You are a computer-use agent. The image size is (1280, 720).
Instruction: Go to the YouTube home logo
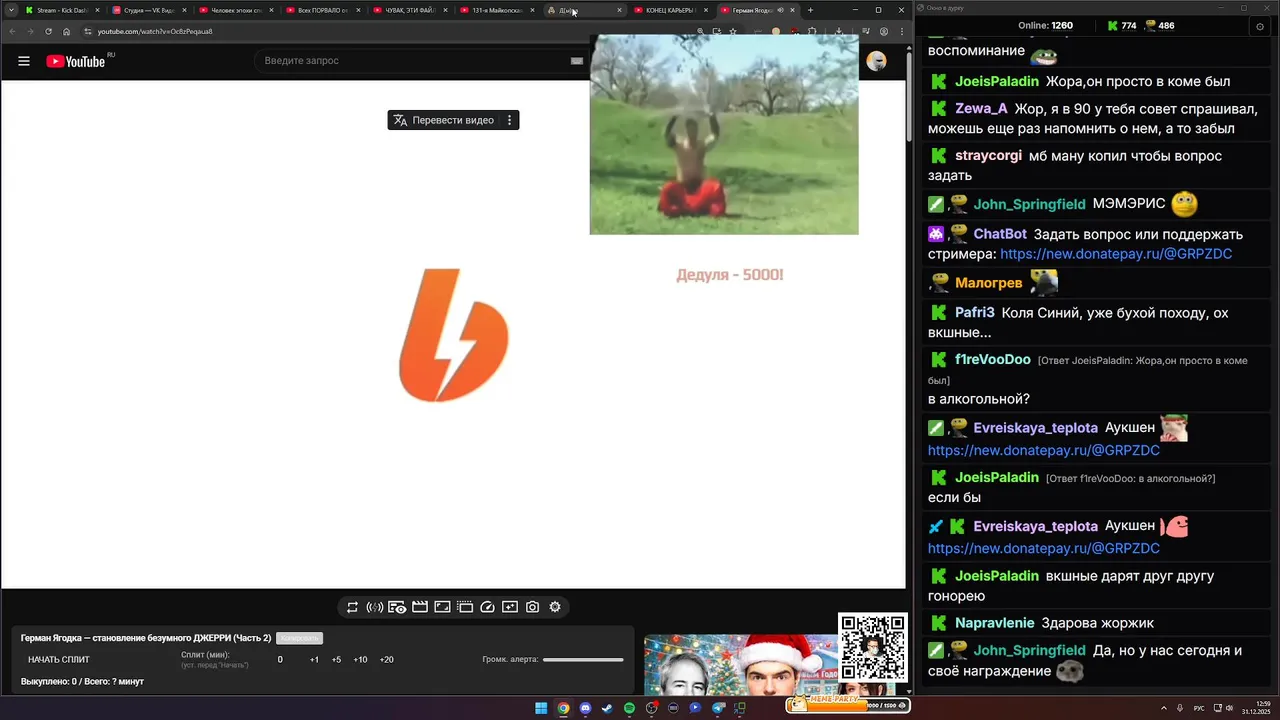[x=76, y=61]
